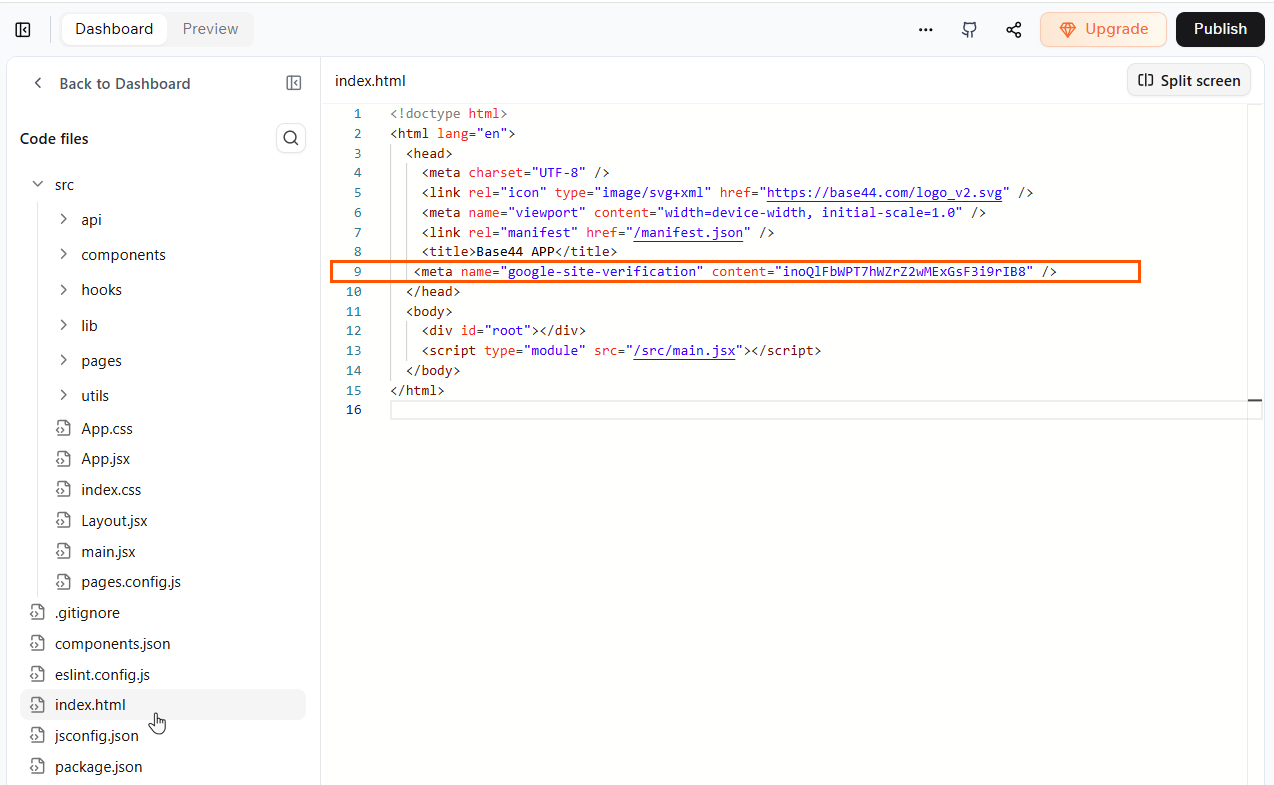This screenshot has width=1274, height=785.
Task: Open the three-dot more options menu
Action: (926, 30)
